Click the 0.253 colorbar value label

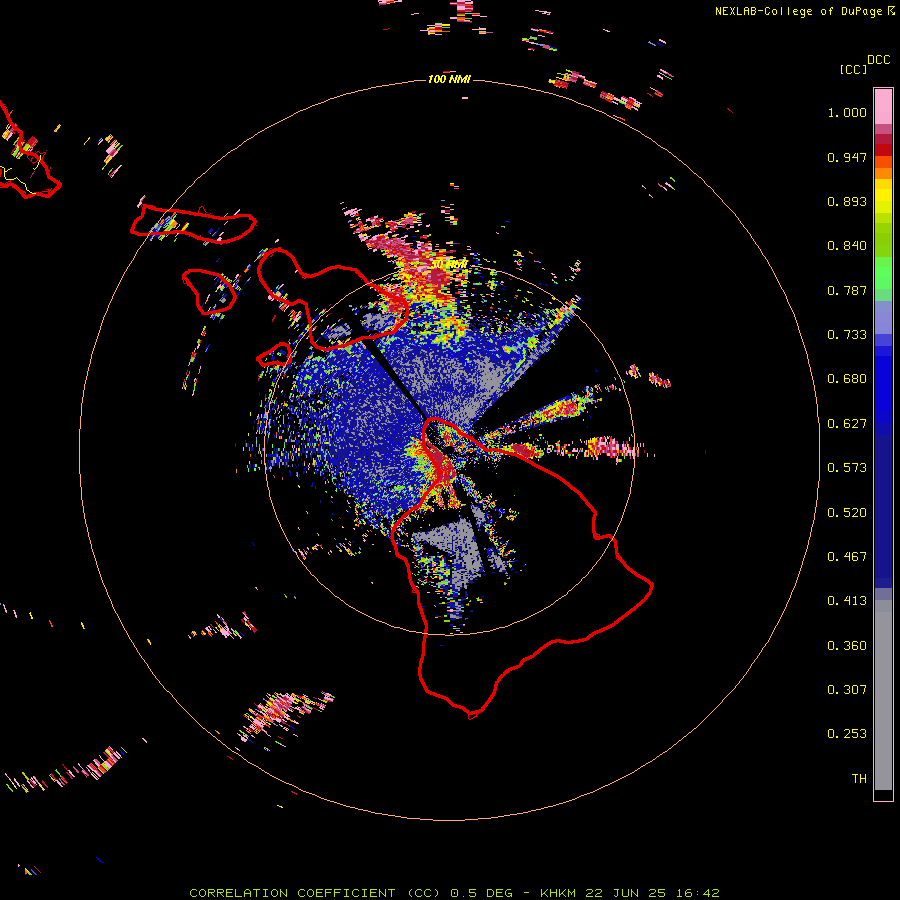click(847, 734)
